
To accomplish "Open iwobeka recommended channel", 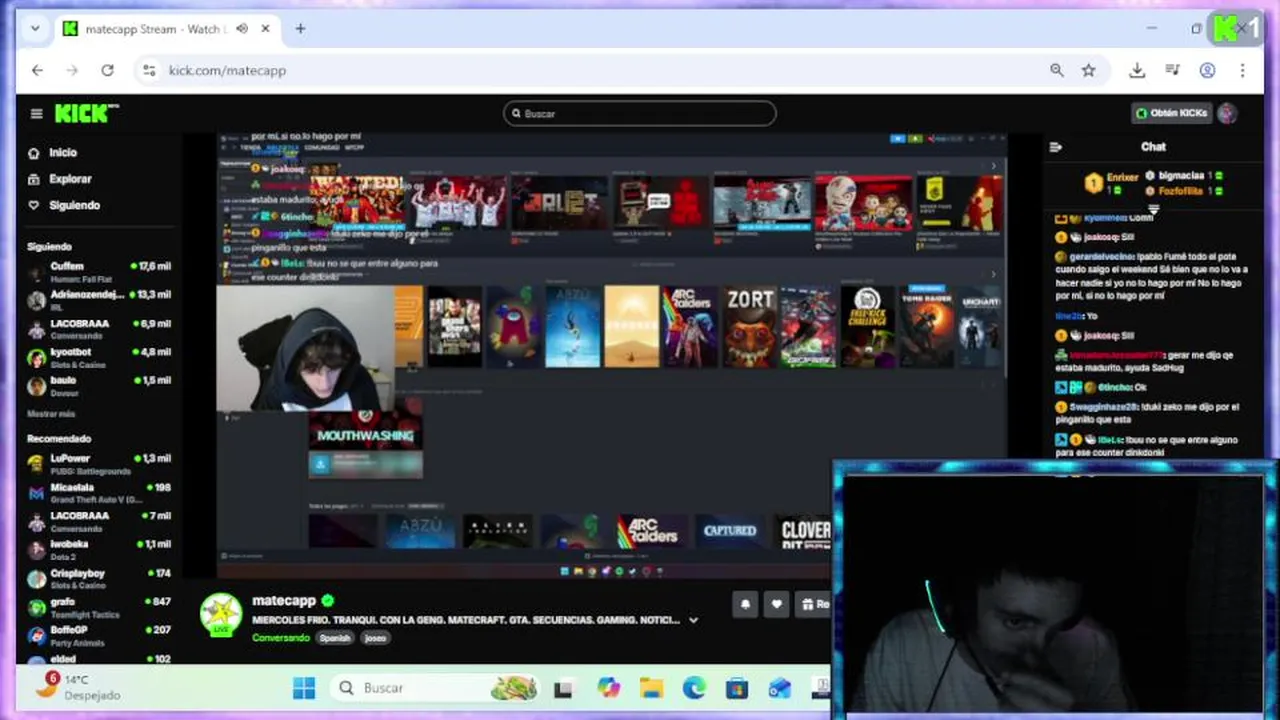I will [x=99, y=549].
